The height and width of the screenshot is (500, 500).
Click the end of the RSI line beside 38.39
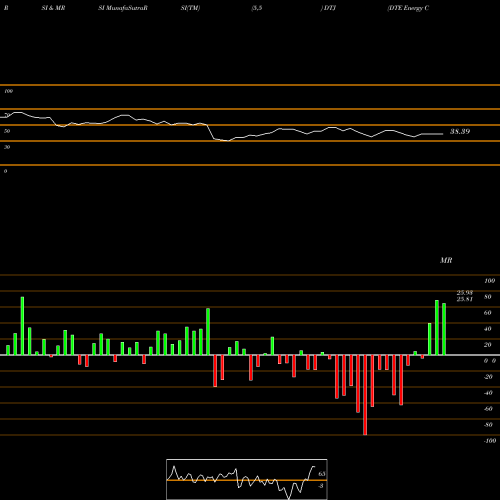(x=442, y=134)
